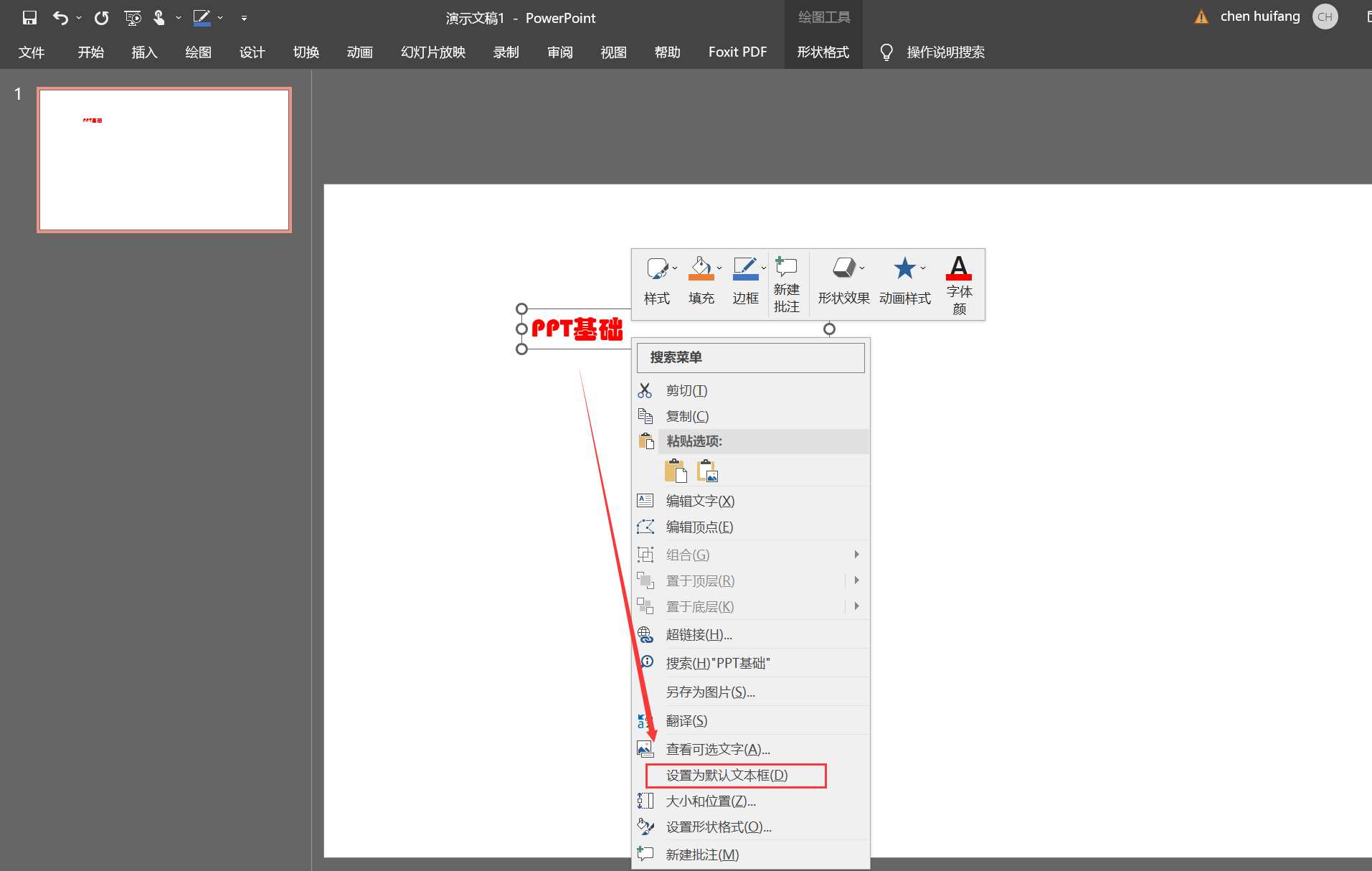The height and width of the screenshot is (871, 1372).
Task: Open the 视图 ribbon tab
Action: 614,52
